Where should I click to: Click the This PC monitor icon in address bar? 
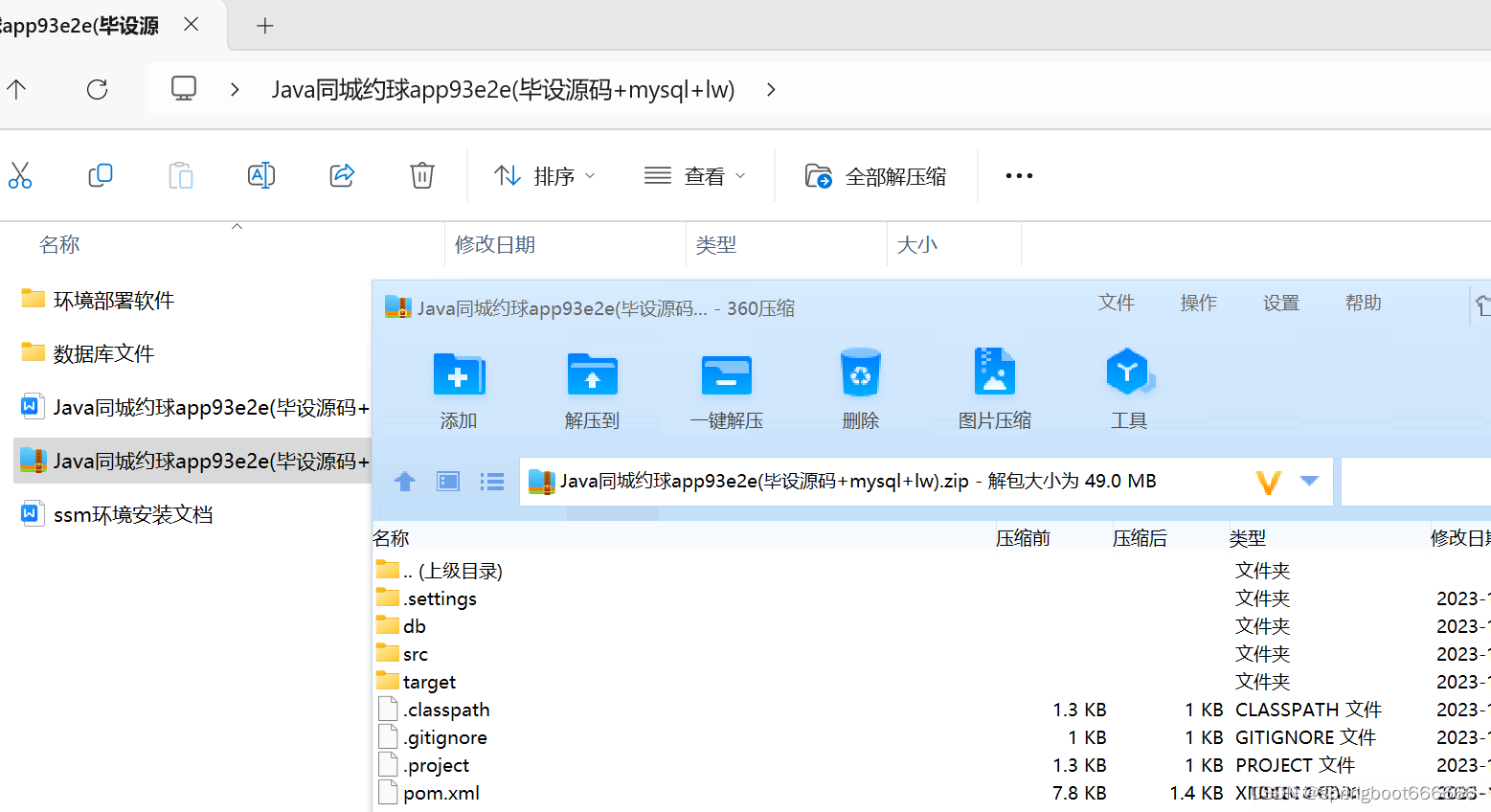pyautogui.click(x=184, y=89)
